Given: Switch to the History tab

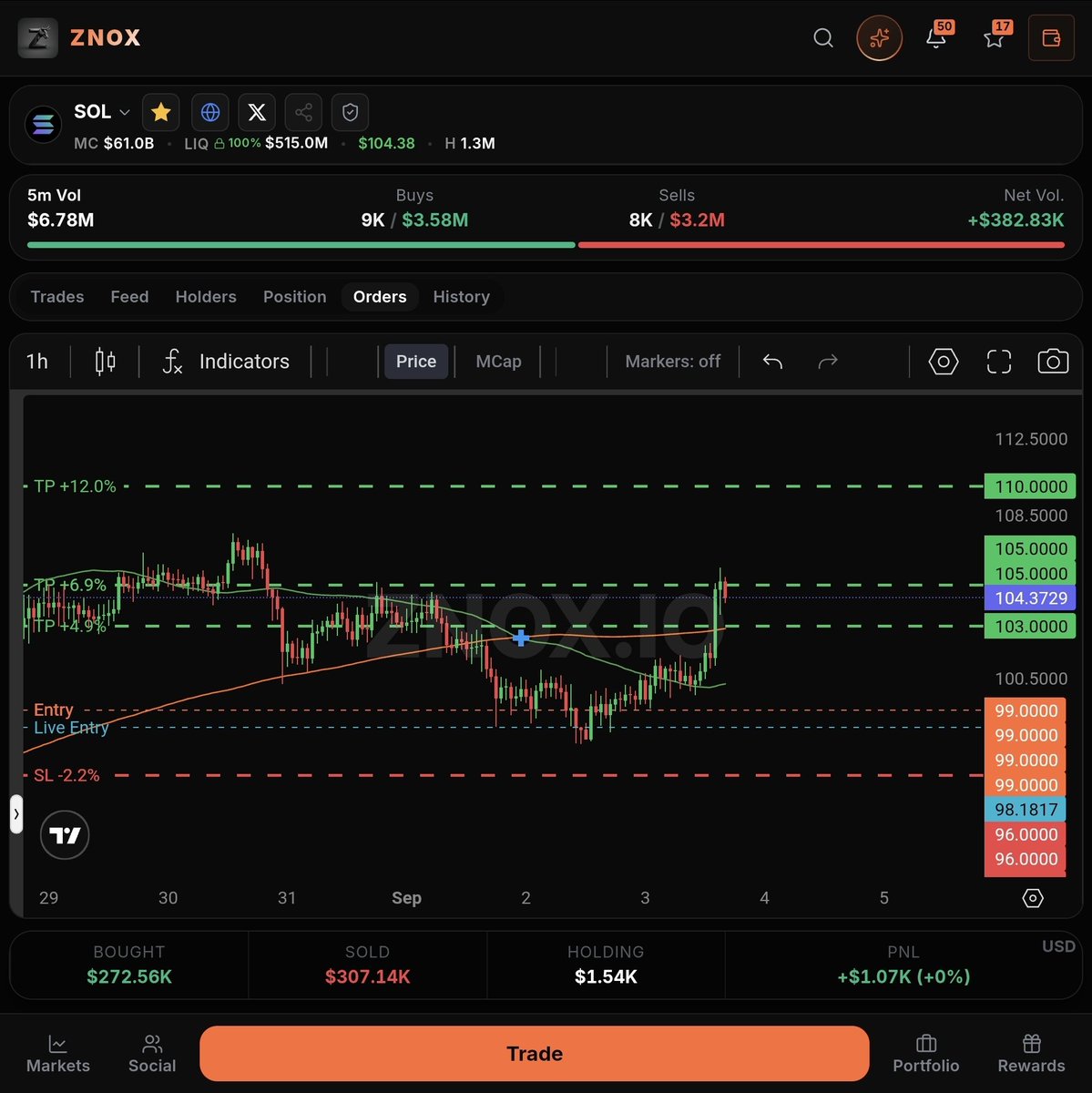Looking at the screenshot, I should coord(461,297).
